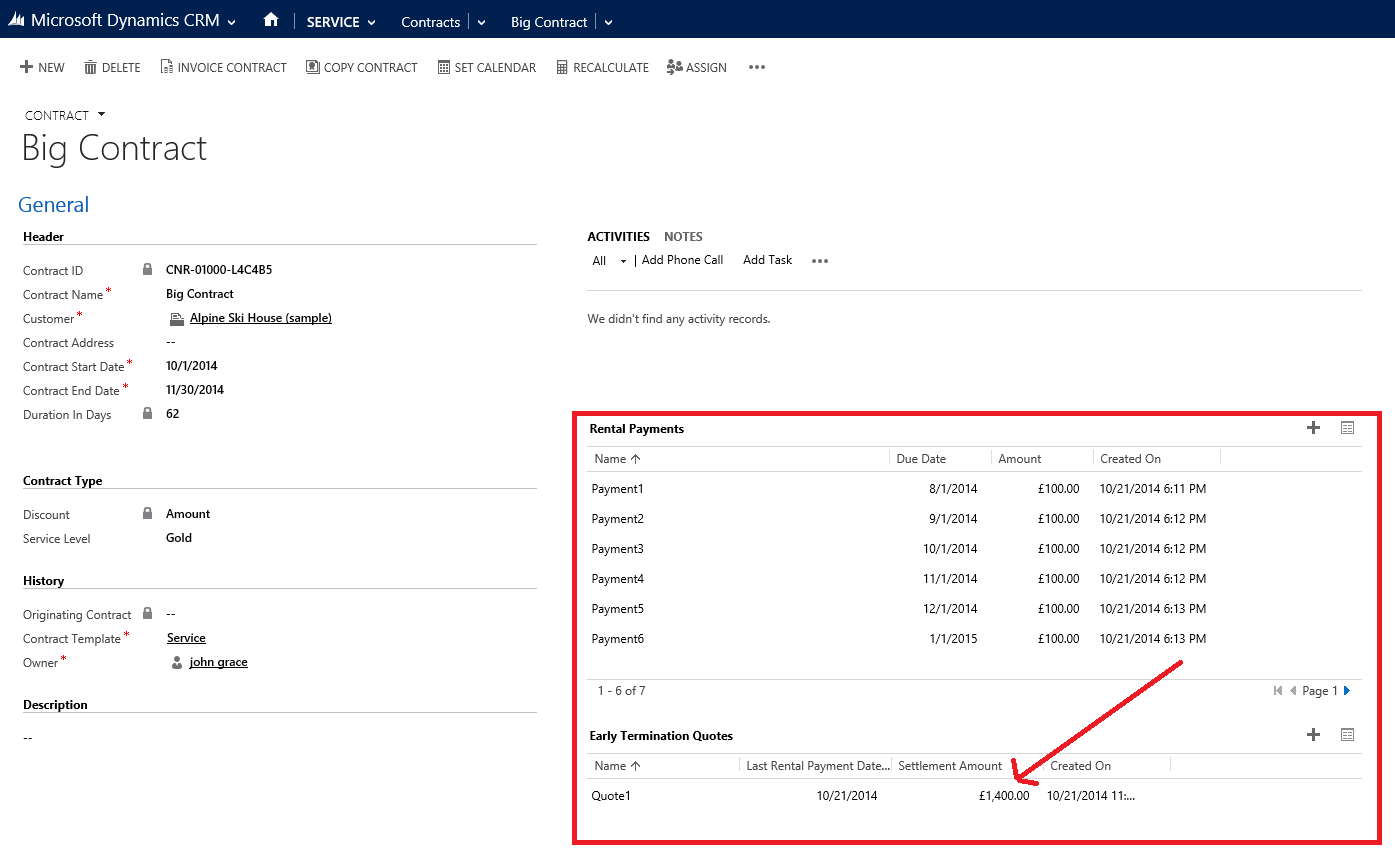1395x857 pixels.
Task: Open more commands ellipsis in command bar
Action: pos(757,67)
